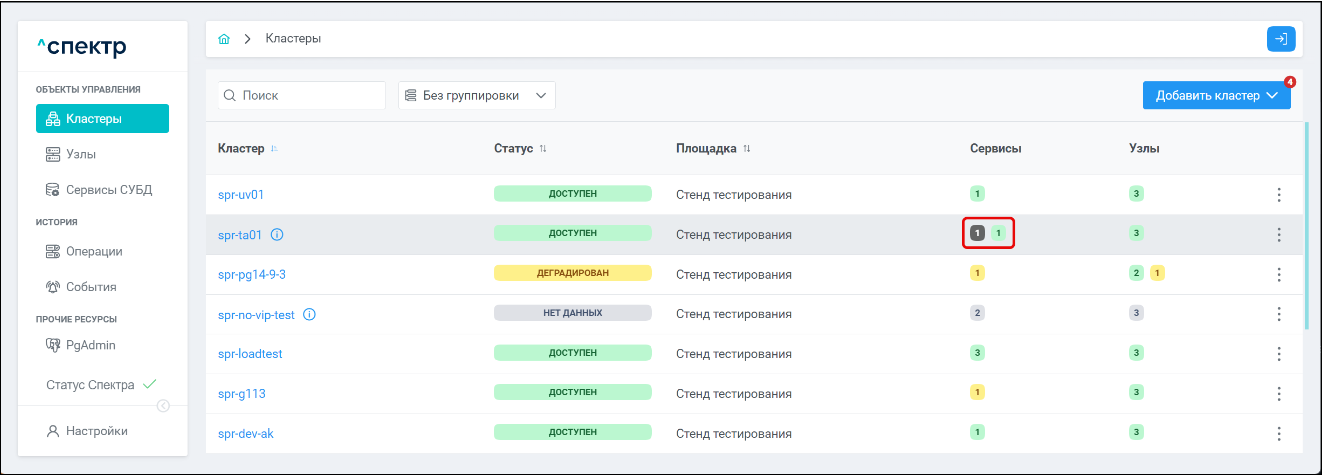Image resolution: width=1323 pixels, height=476 pixels.
Task: Open three-dot menu for spr-pg14-9-3 row
Action: tap(1278, 274)
